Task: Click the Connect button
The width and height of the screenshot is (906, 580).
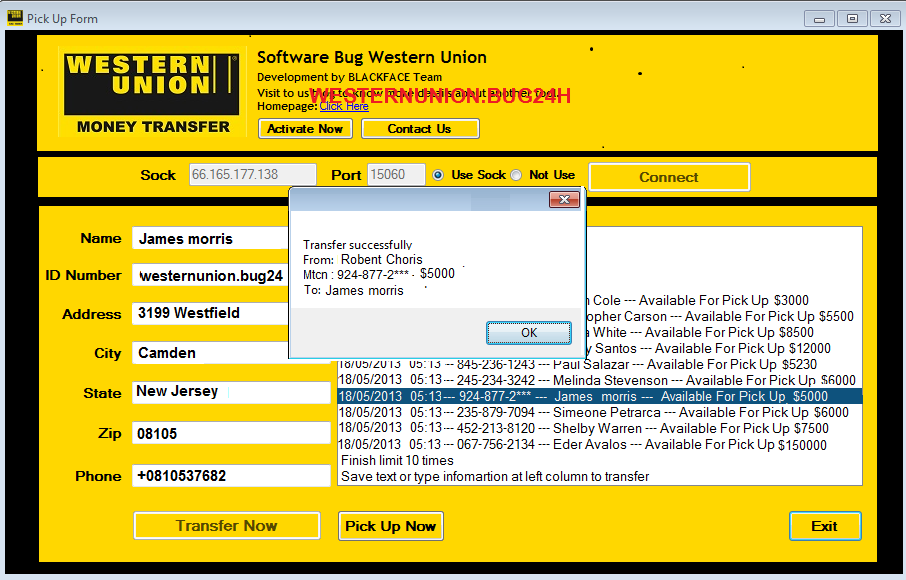Action: [x=669, y=177]
